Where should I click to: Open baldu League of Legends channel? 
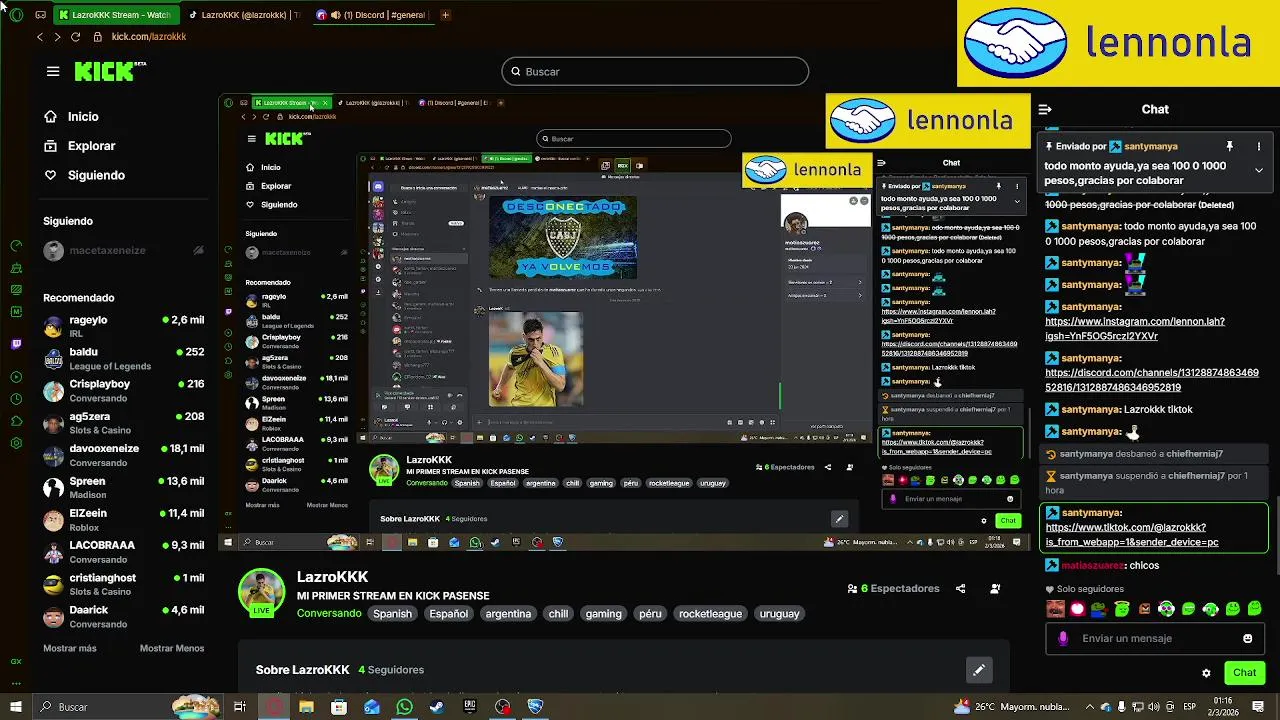pyautogui.click(x=124, y=359)
